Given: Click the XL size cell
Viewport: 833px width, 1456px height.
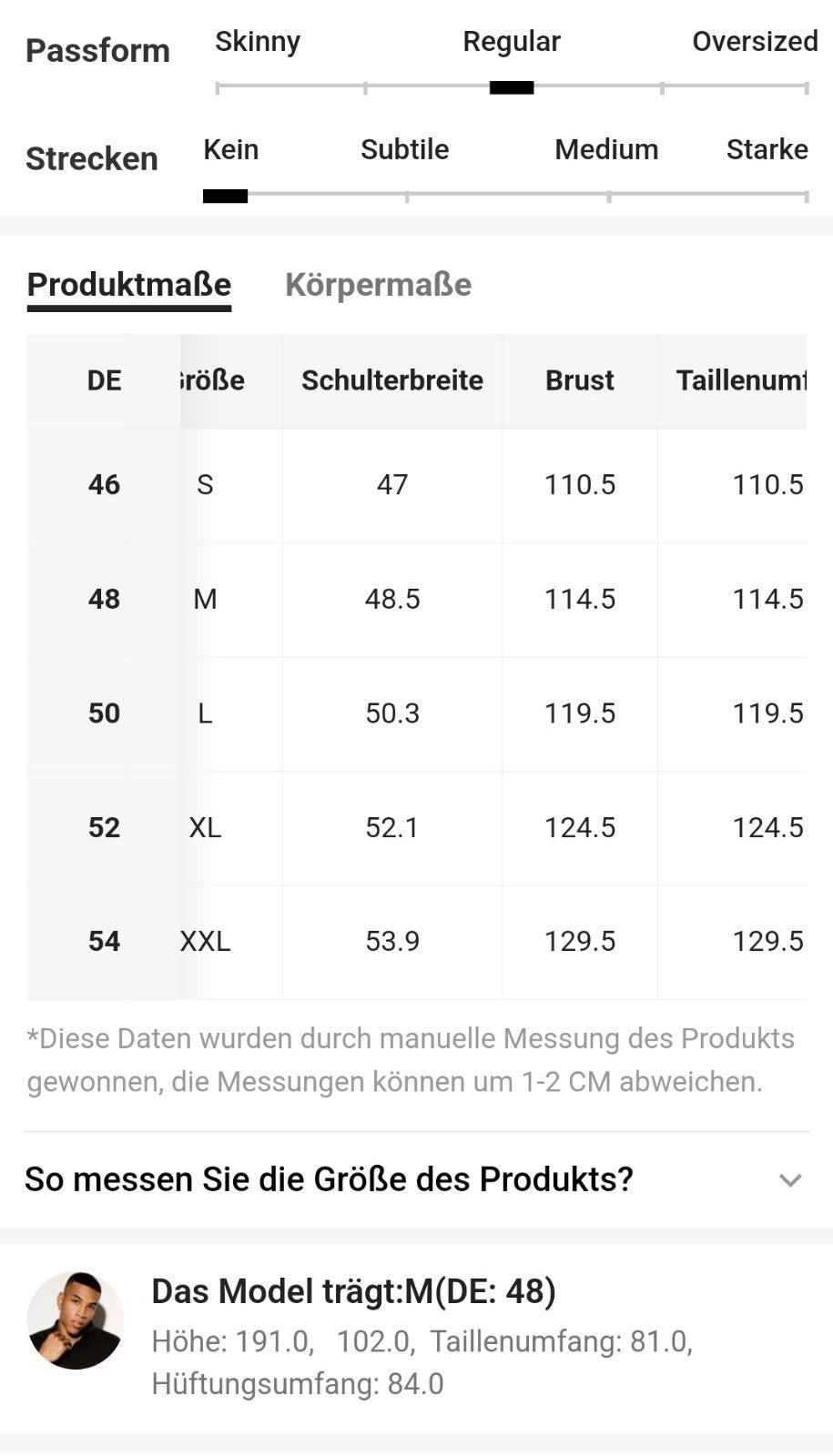Looking at the screenshot, I should tap(205, 828).
